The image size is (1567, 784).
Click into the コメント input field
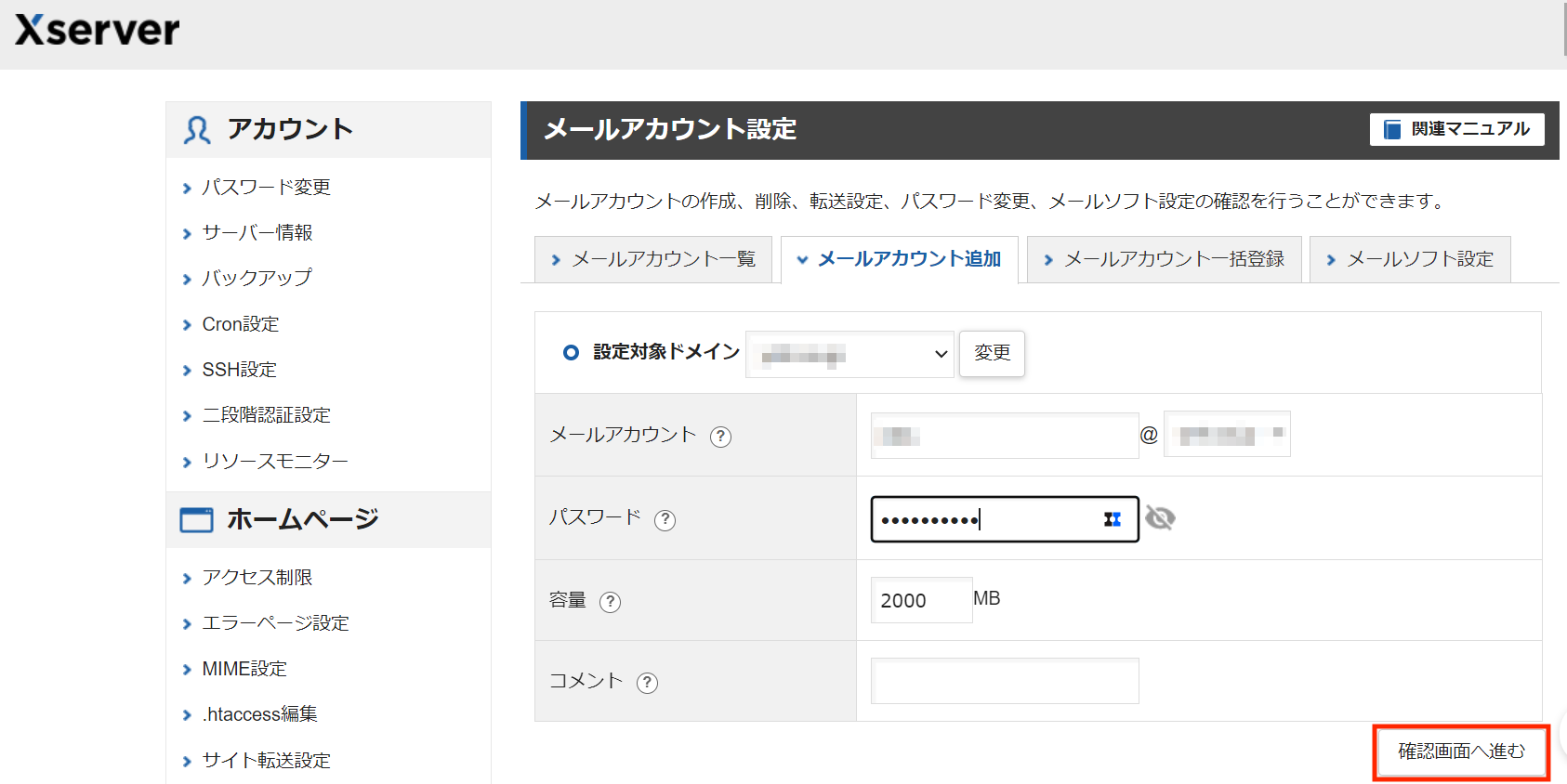1005,681
